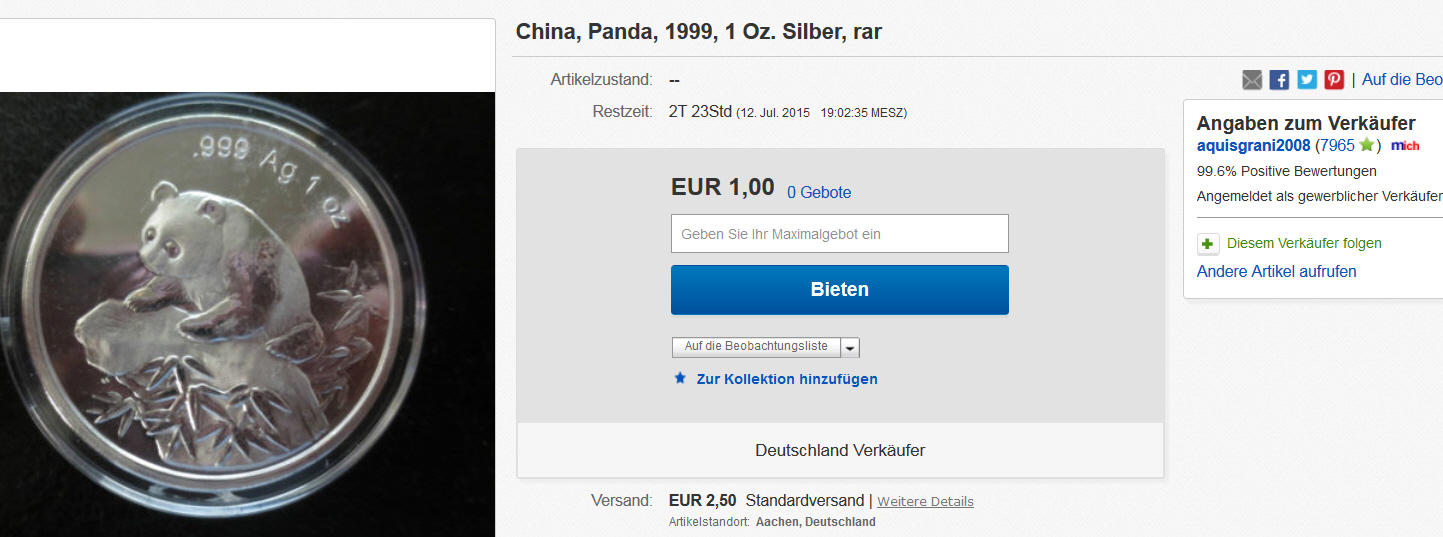The height and width of the screenshot is (537, 1443).
Task: Click green plus icon to follow seller
Action: pos(1208,243)
